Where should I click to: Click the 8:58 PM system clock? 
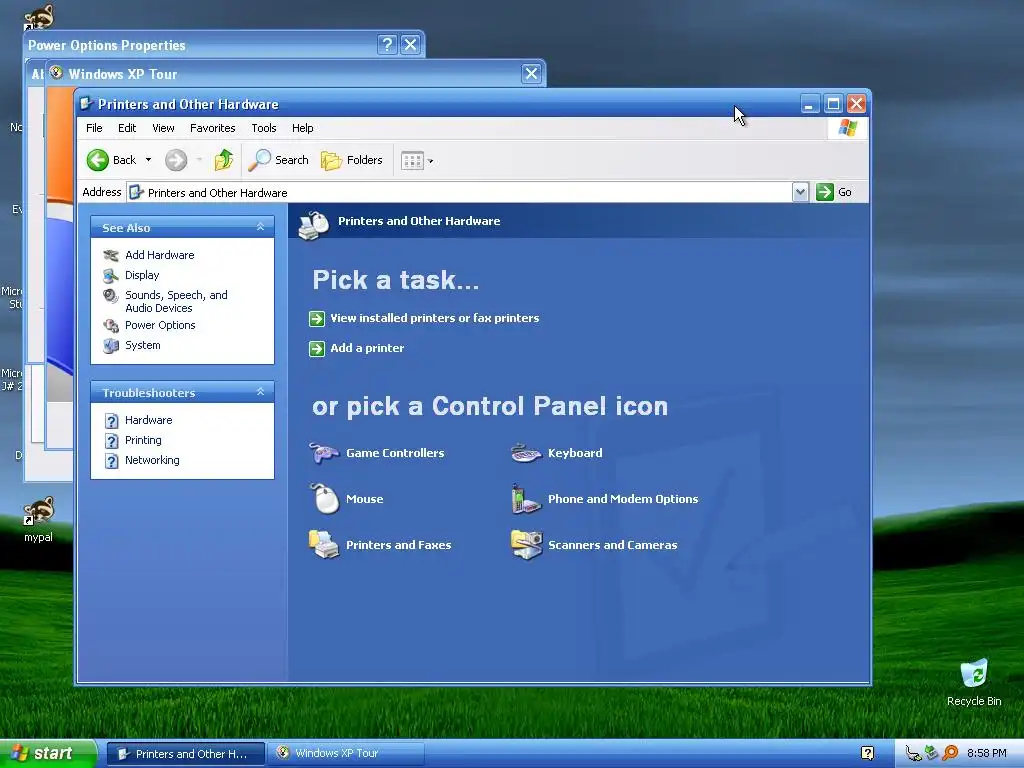coord(987,753)
